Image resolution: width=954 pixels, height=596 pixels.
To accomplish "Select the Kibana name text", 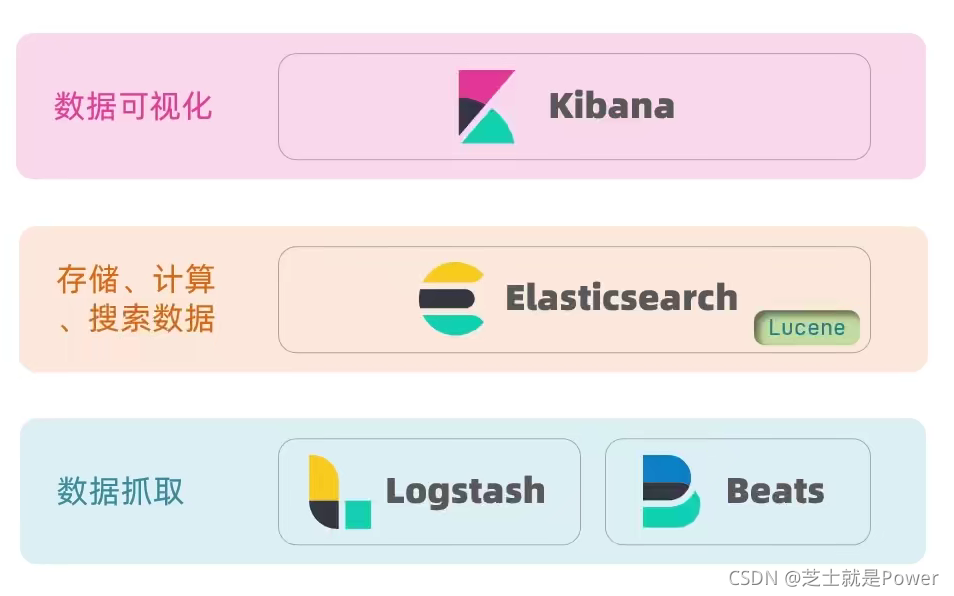I will pos(611,106).
